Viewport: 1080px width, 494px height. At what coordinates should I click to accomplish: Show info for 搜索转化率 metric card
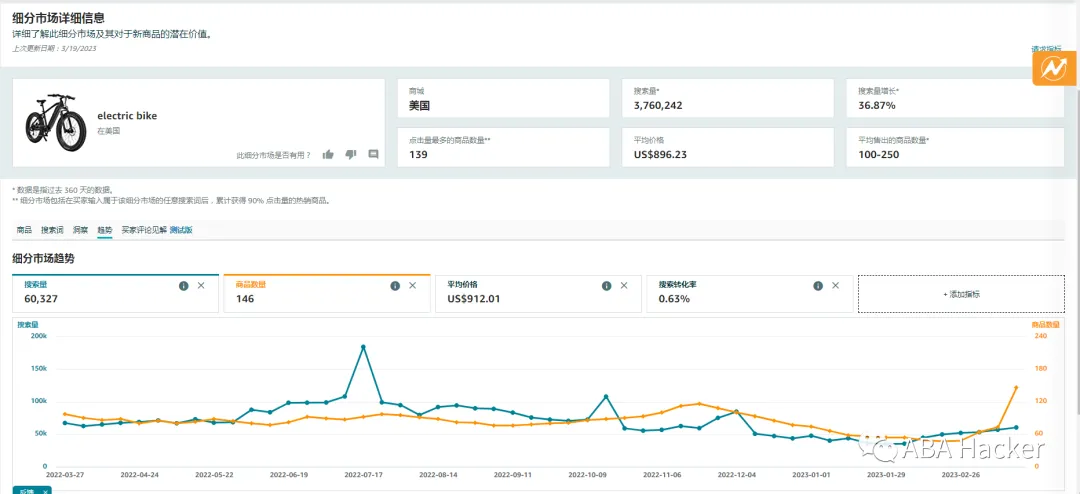tap(818, 285)
